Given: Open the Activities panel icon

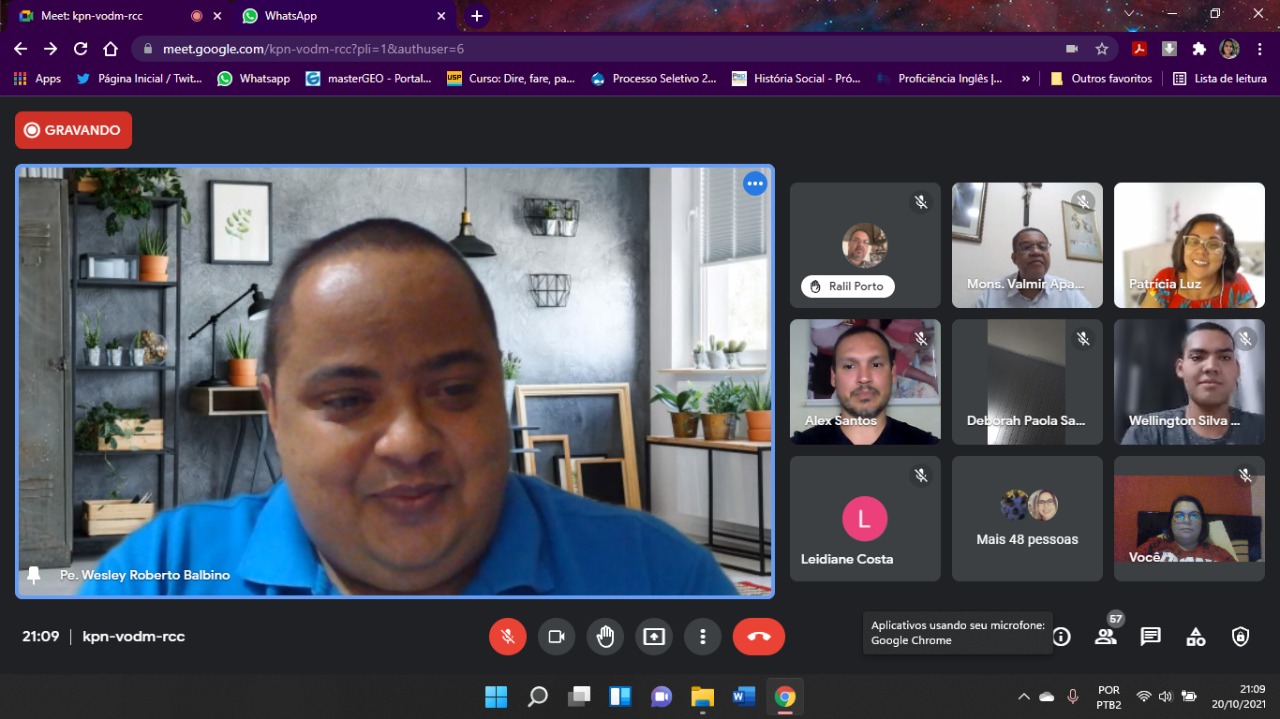Looking at the screenshot, I should click(1195, 637).
